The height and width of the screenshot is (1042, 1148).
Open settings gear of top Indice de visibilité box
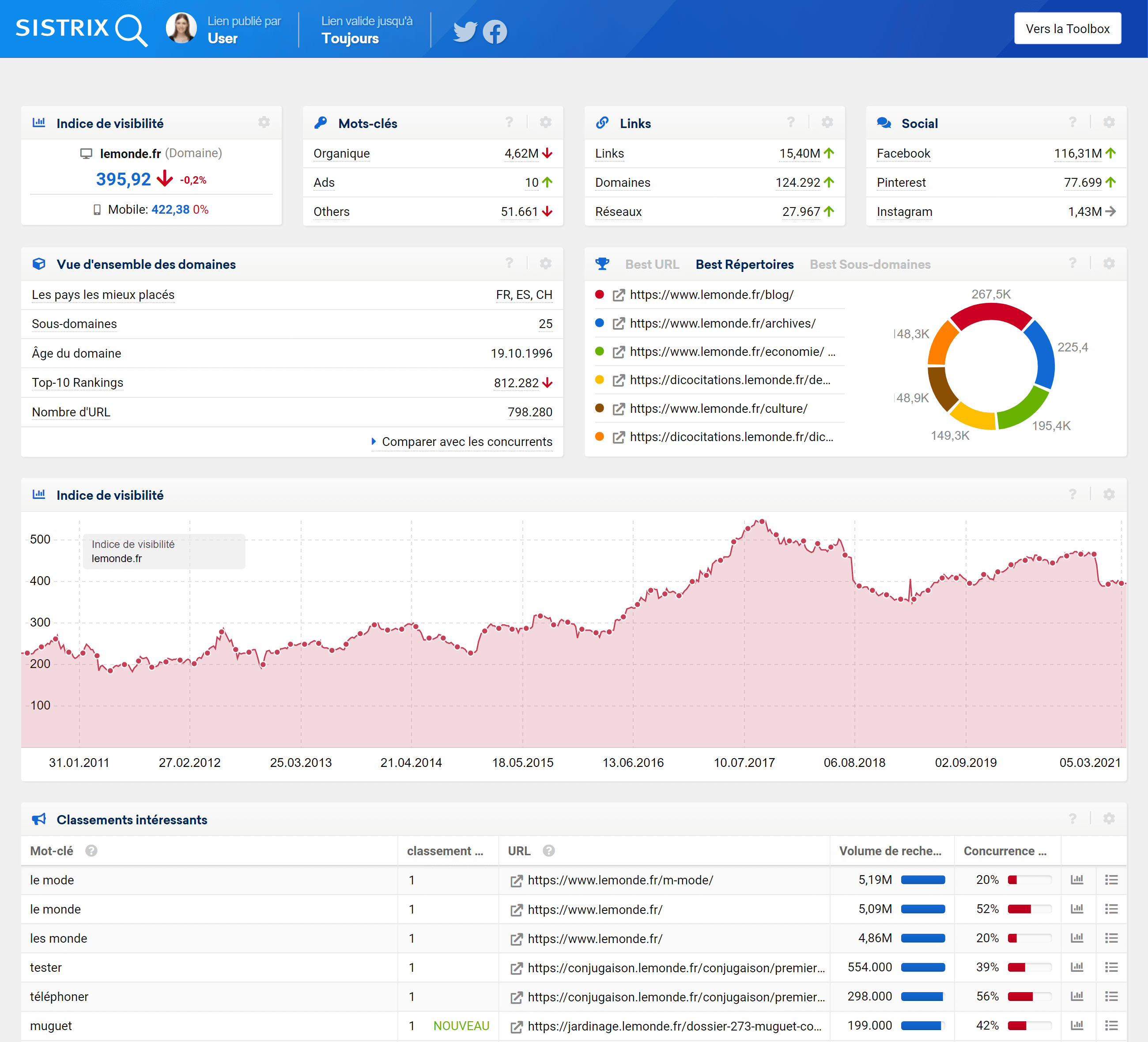(x=264, y=122)
